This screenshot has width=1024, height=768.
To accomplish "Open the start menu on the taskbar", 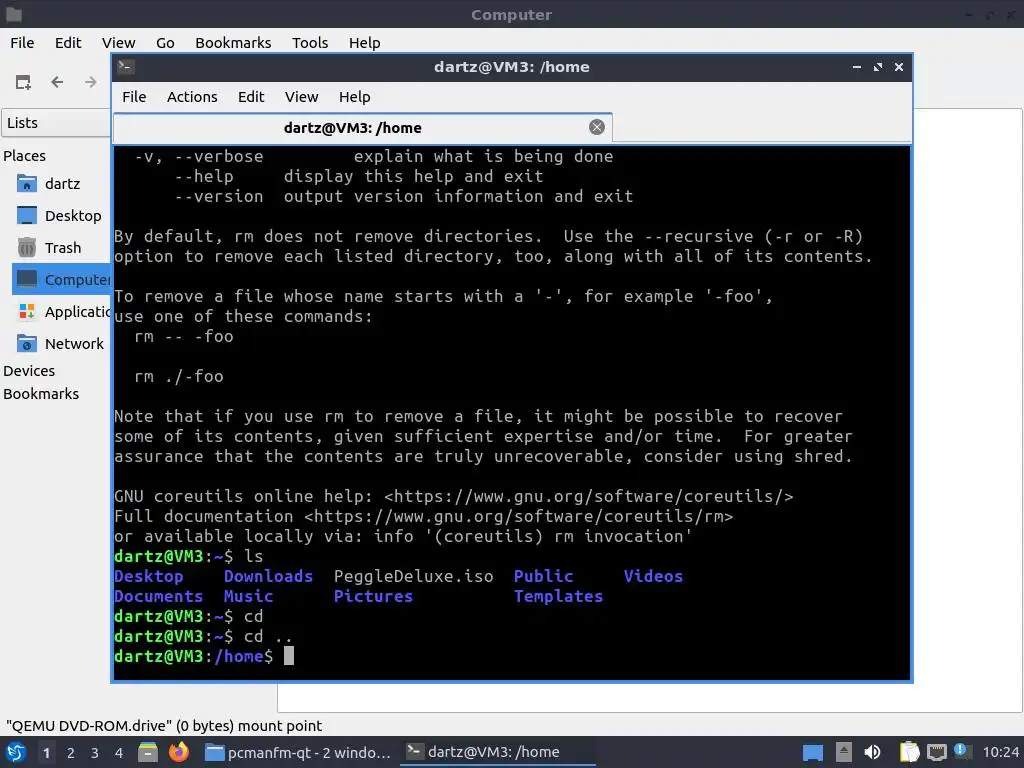I will [16, 752].
